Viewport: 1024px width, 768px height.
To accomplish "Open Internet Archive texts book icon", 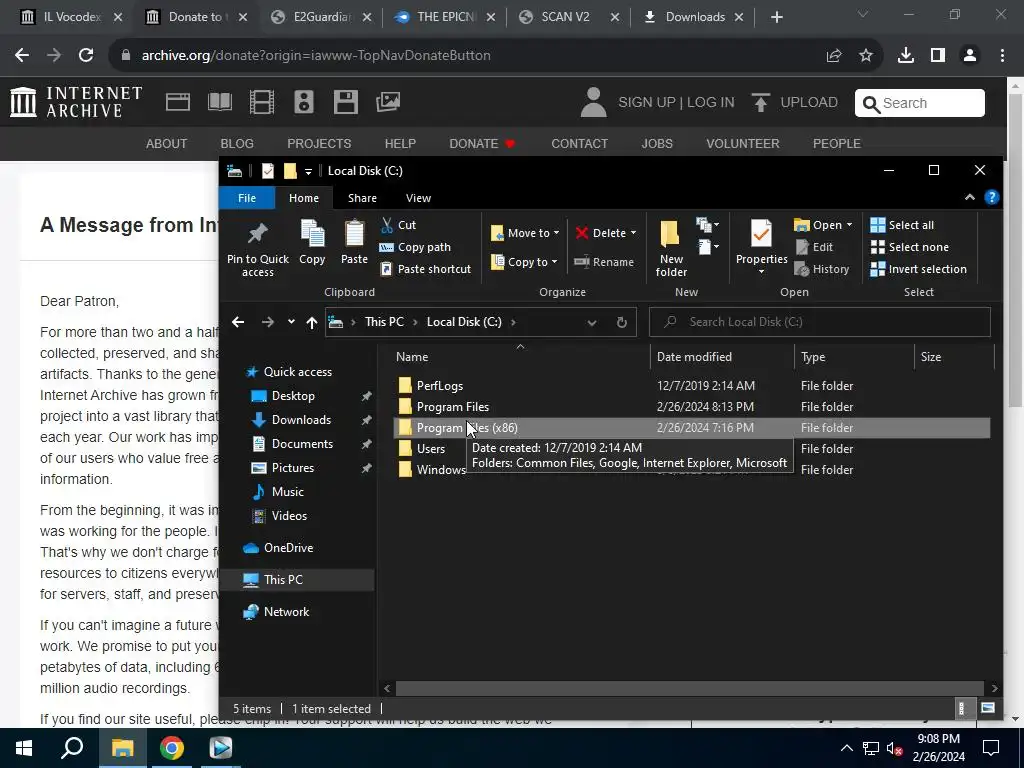I will (x=219, y=103).
